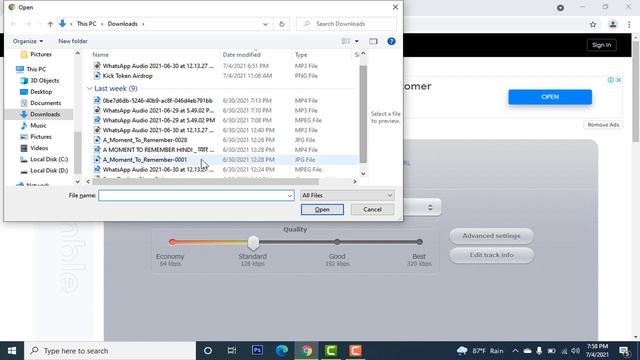Select A_Moment_To_Remember-0001 JPG file

coord(145,160)
